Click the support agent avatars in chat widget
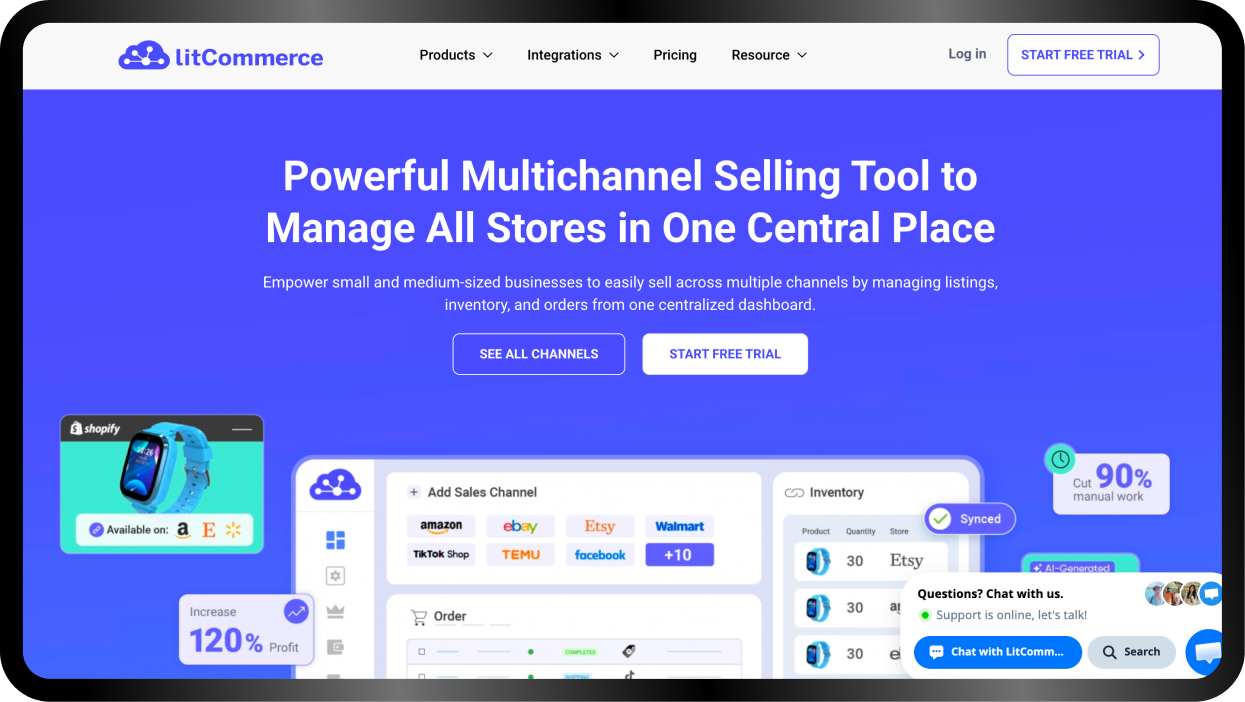 coord(1183,594)
